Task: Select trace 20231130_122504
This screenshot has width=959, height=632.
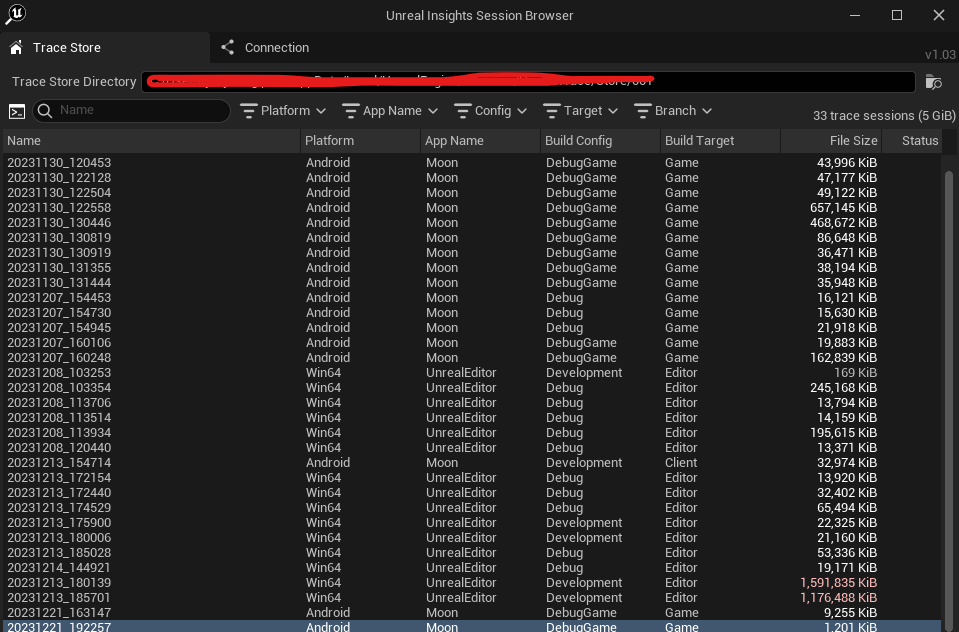Action: pos(472,193)
